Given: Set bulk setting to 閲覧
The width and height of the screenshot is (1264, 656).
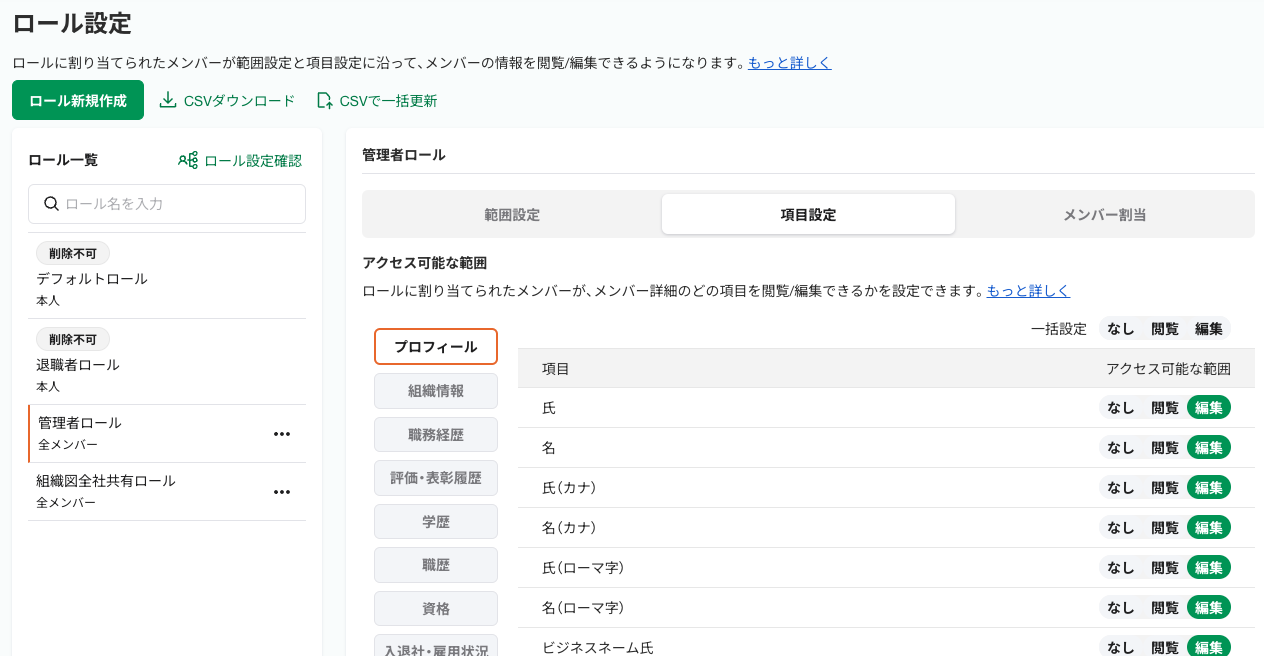Looking at the screenshot, I should 1165,328.
